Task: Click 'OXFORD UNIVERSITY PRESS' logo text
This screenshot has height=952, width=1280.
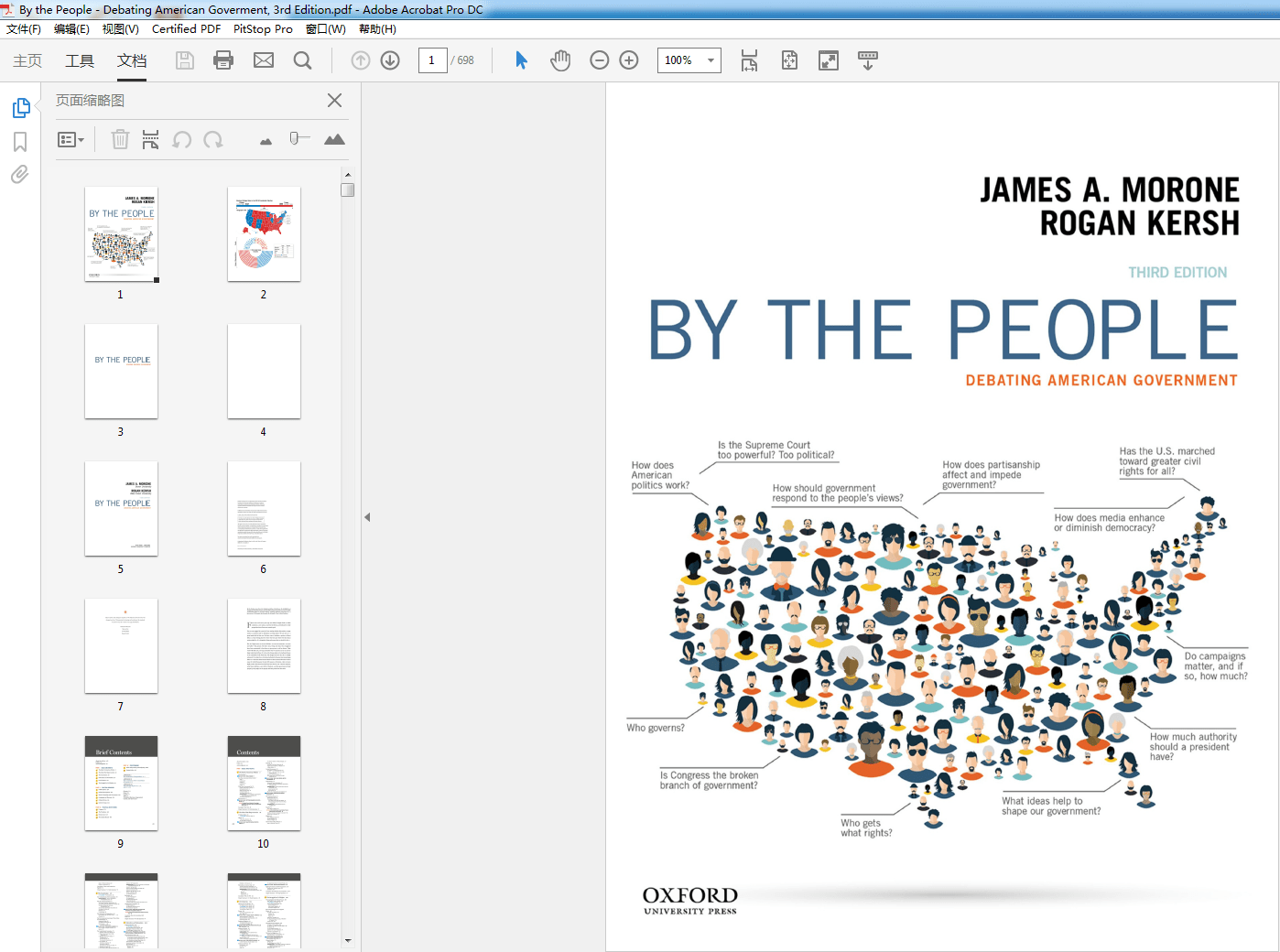Action: pos(690,900)
